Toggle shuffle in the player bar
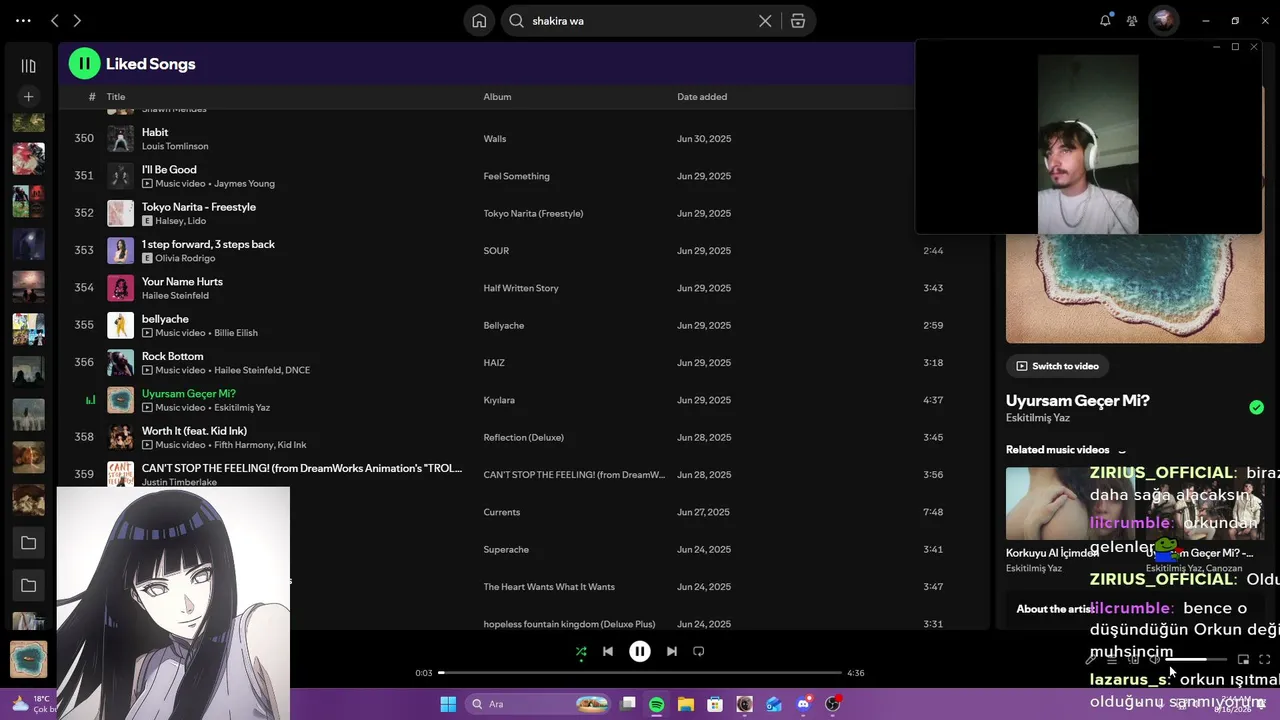Viewport: 1280px width, 720px height. pyautogui.click(x=581, y=651)
